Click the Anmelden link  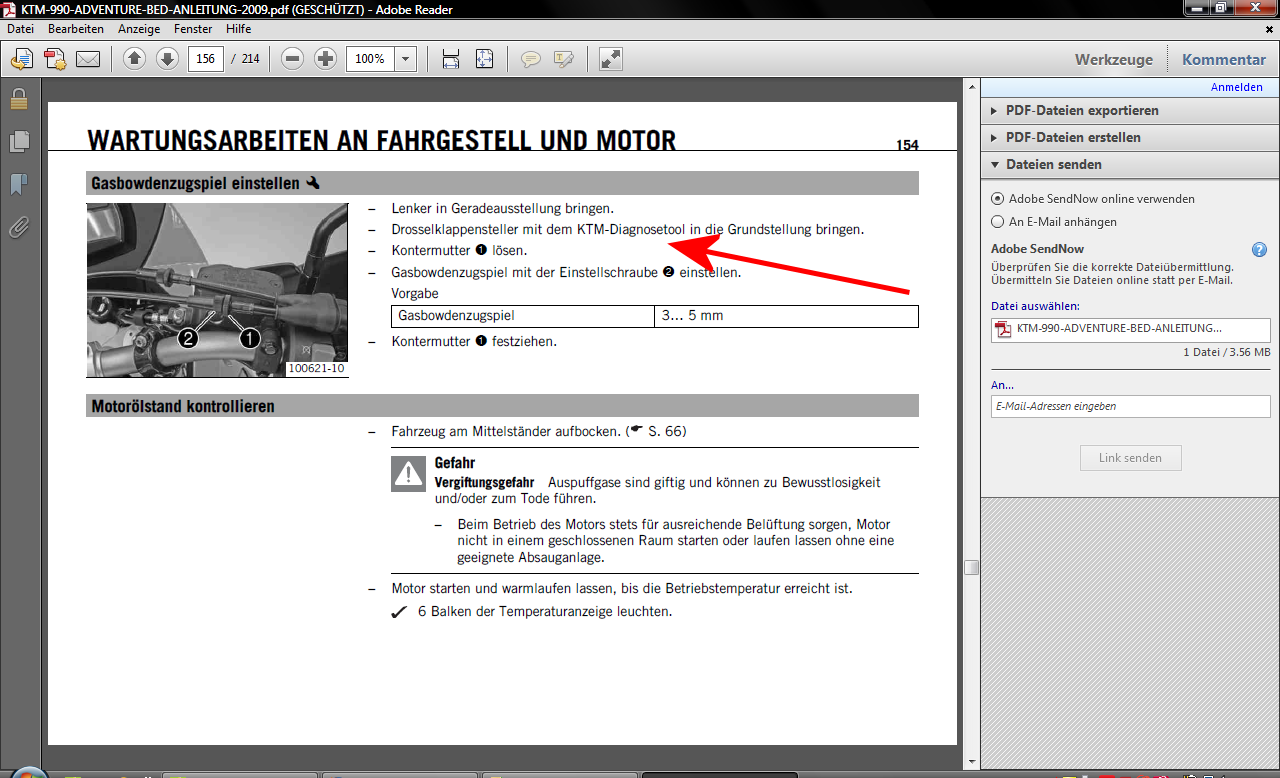(x=1236, y=87)
